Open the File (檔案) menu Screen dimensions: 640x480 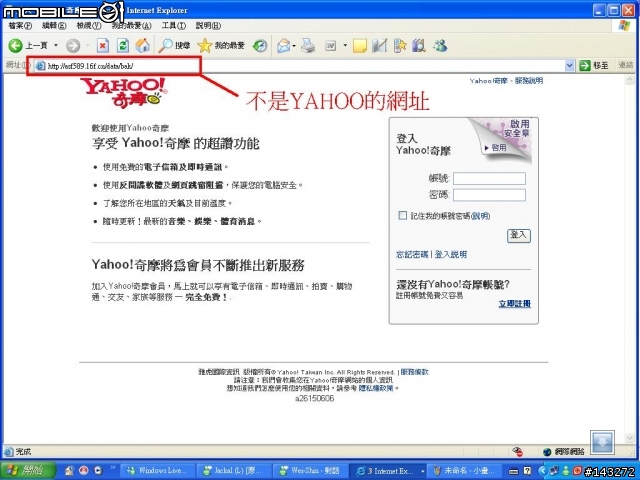pyautogui.click(x=20, y=25)
